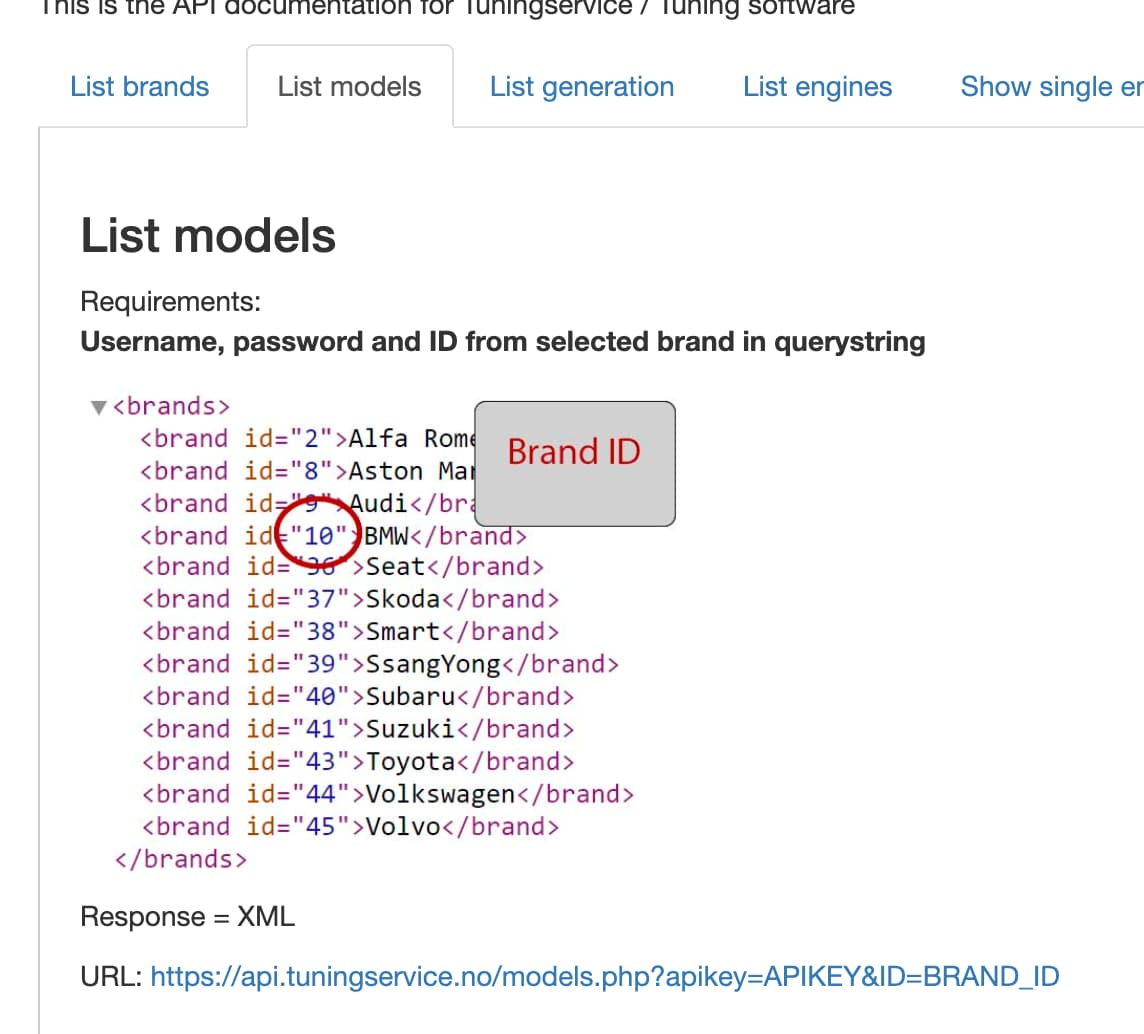Switch to the List brands tab
The height and width of the screenshot is (1034, 1144).
140,87
